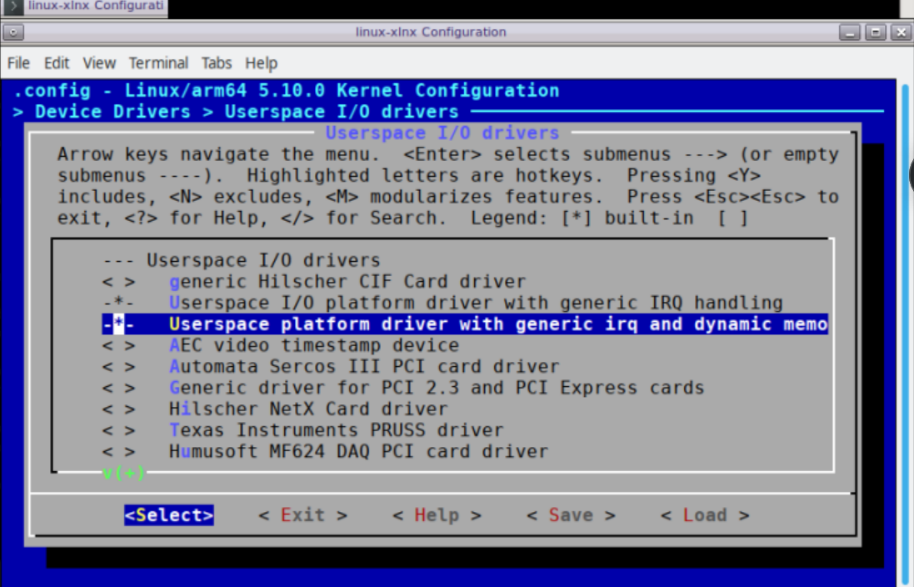The image size is (914, 587).
Task: Open the View menu
Action: (x=99, y=63)
